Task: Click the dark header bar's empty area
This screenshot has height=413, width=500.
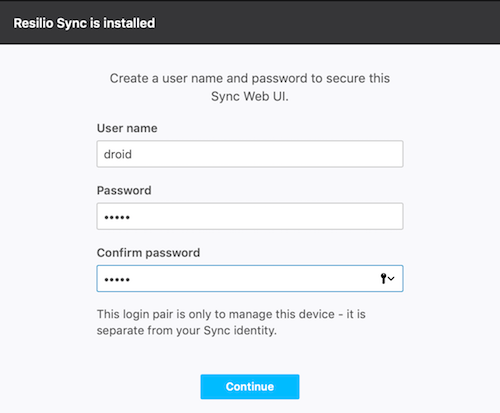Action: pos(327,22)
